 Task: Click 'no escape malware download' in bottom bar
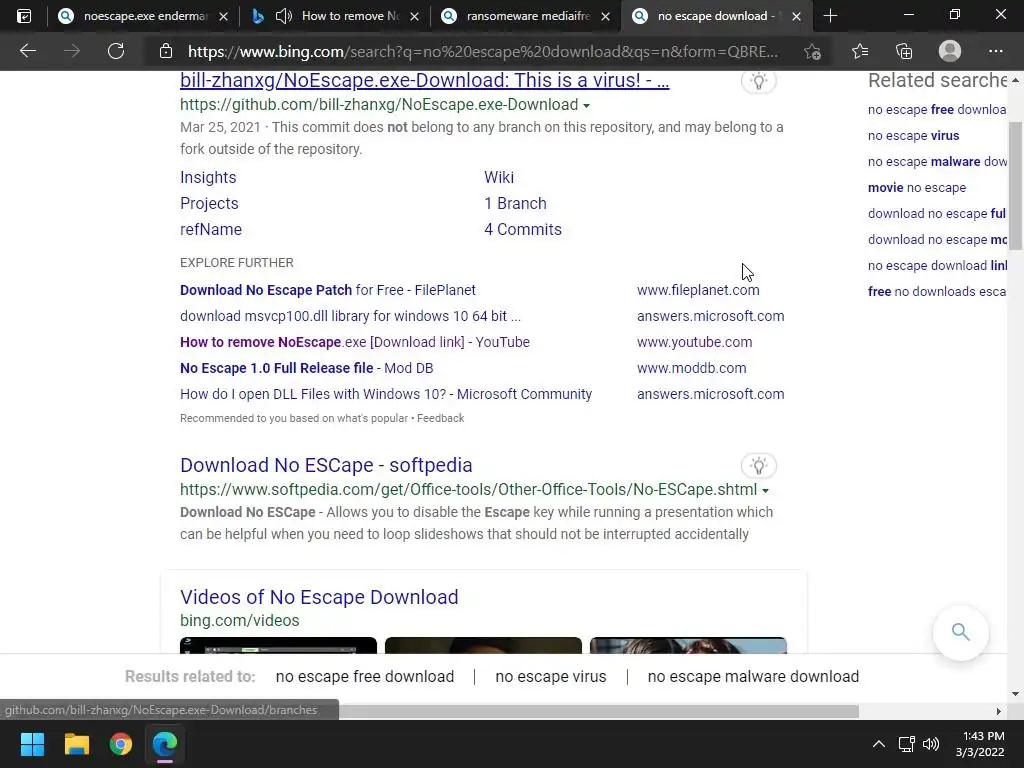point(753,677)
